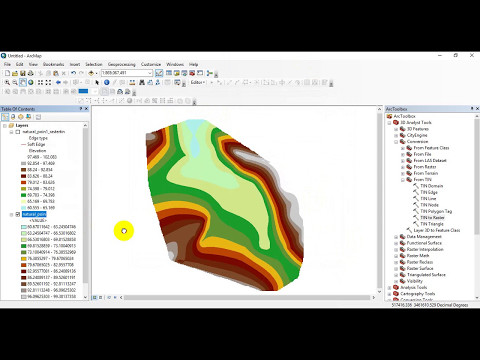Enable the natural_poin1_sestertin layer checkbox
Image resolution: width=480 pixels, height=360 pixels.
pos(18,132)
